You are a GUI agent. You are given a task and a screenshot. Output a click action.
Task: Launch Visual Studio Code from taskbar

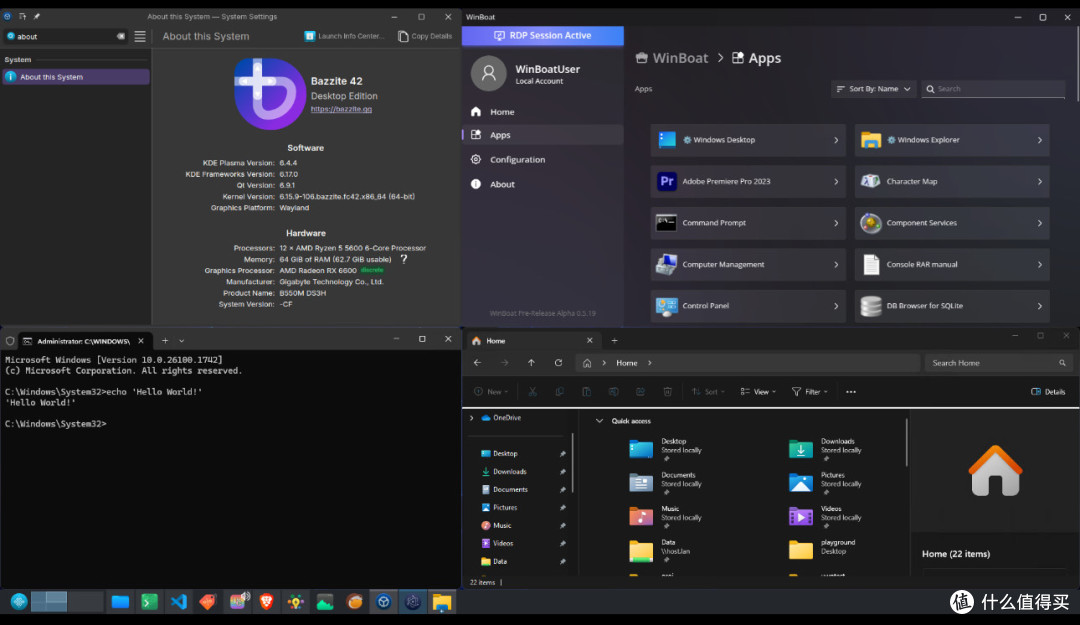pyautogui.click(x=178, y=602)
